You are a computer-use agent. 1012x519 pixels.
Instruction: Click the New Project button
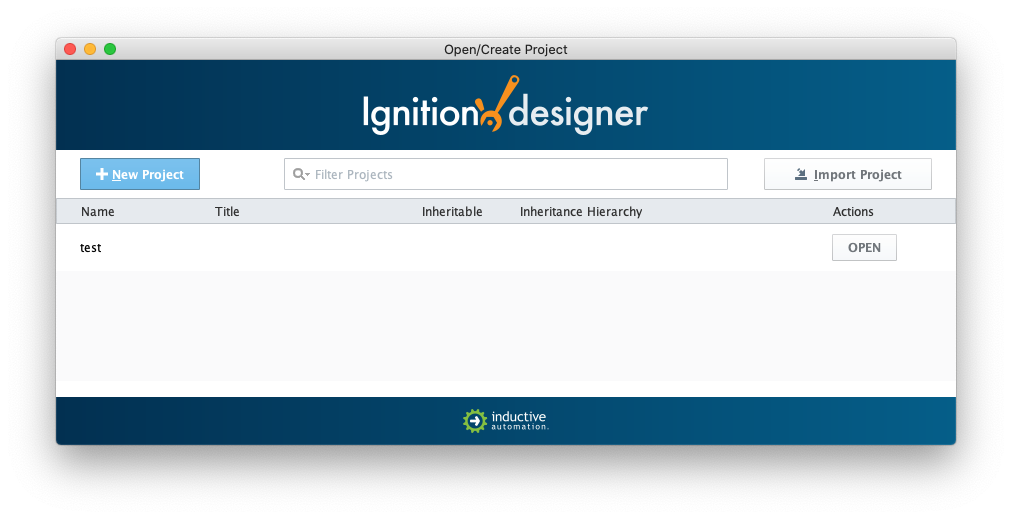(140, 174)
